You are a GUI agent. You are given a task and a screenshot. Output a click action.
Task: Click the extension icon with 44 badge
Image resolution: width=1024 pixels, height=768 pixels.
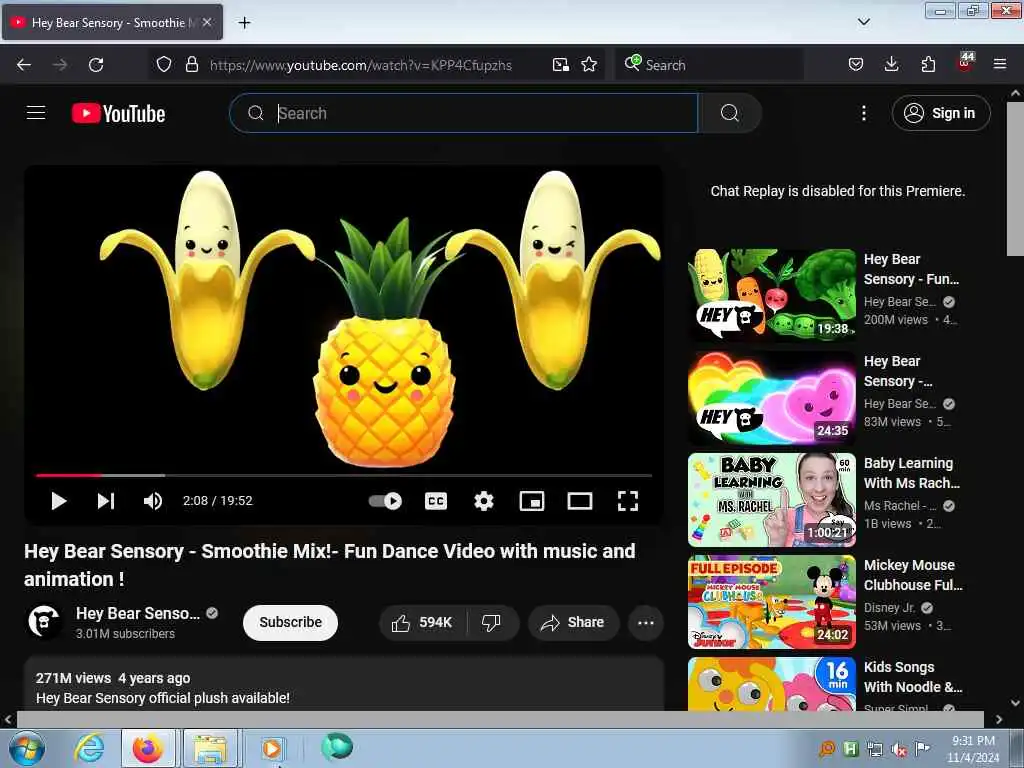pyautogui.click(x=965, y=63)
